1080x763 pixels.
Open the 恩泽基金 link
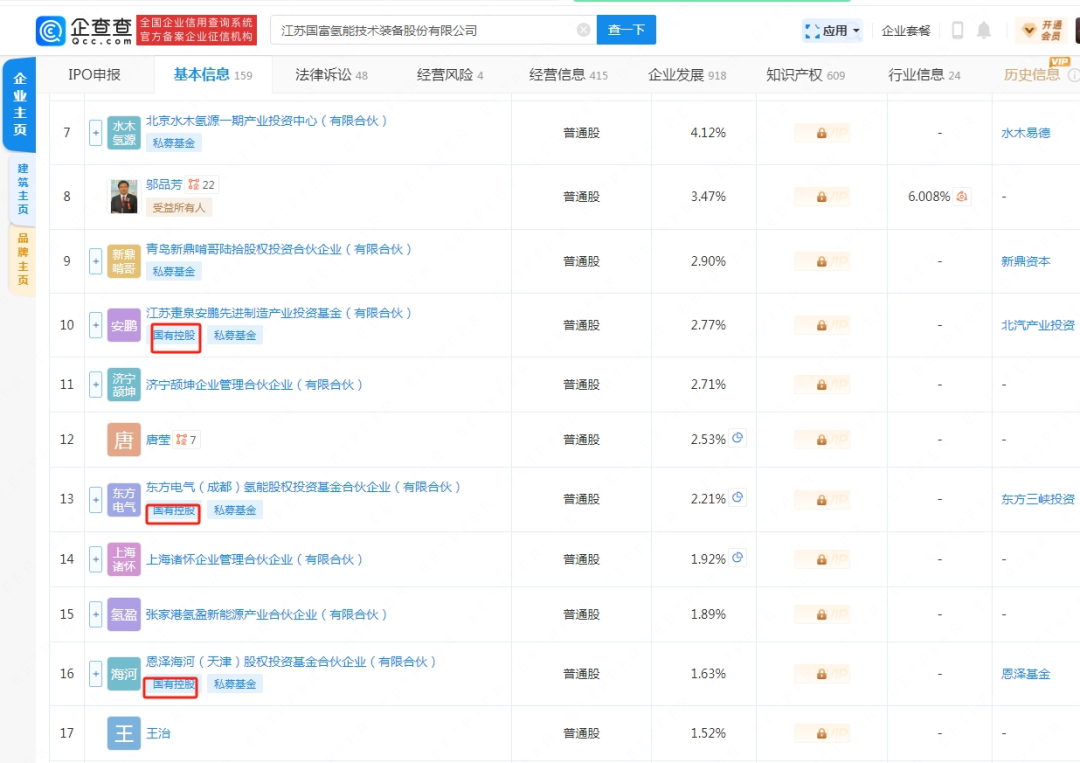pos(1025,674)
